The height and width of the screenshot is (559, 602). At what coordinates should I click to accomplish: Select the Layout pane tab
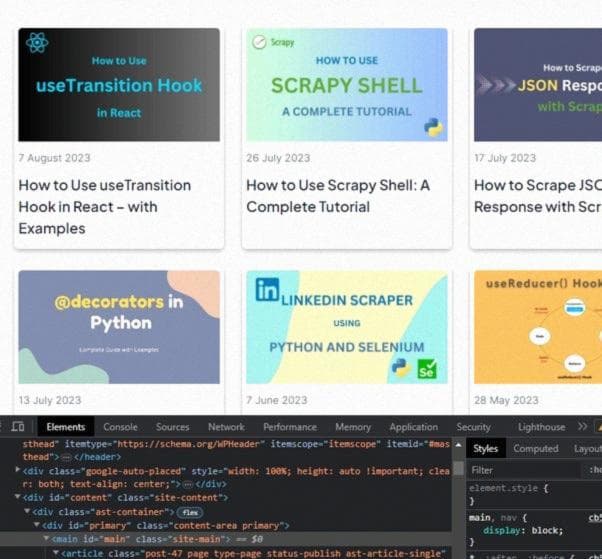click(587, 448)
